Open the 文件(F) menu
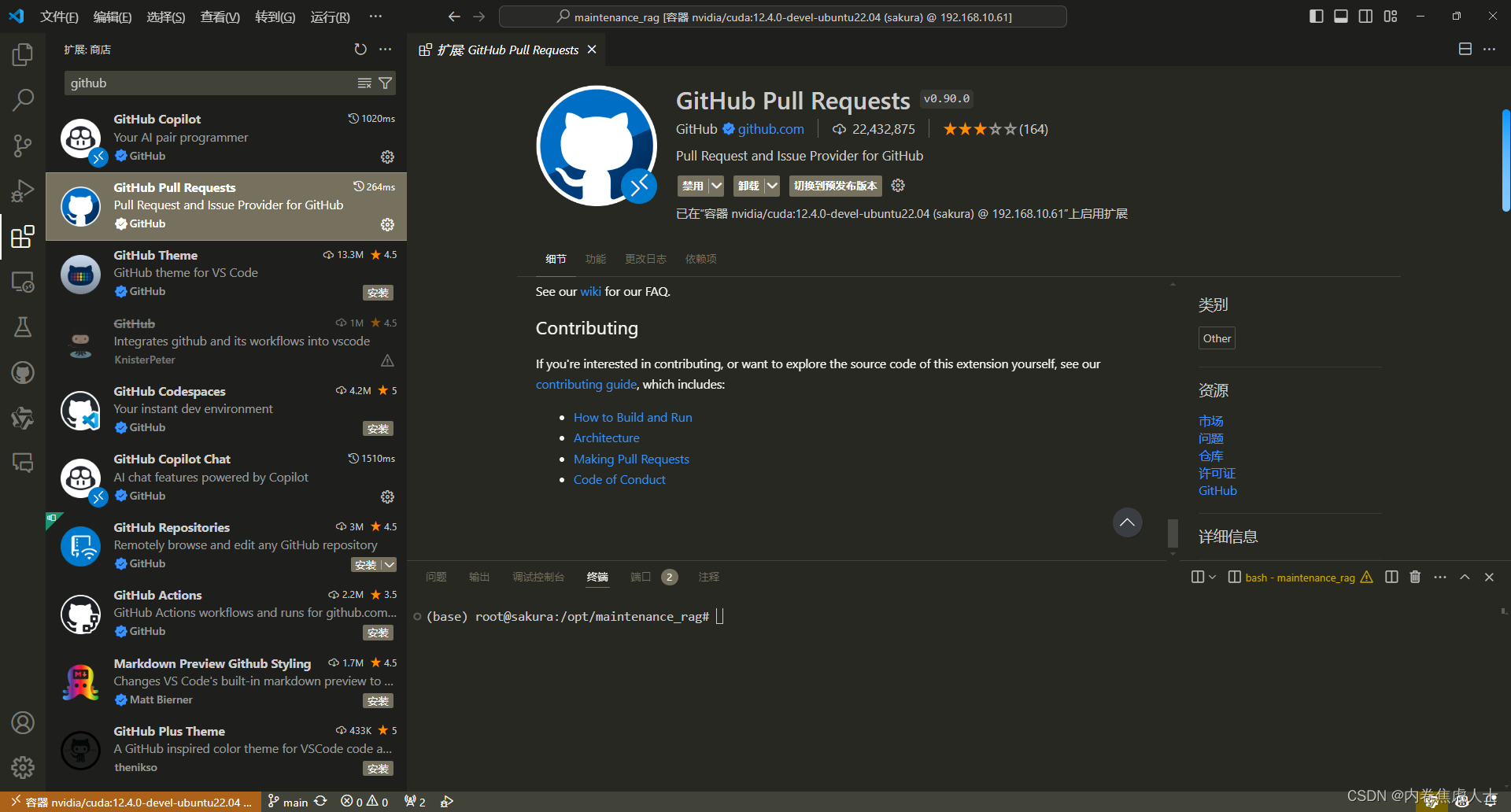 point(59,17)
